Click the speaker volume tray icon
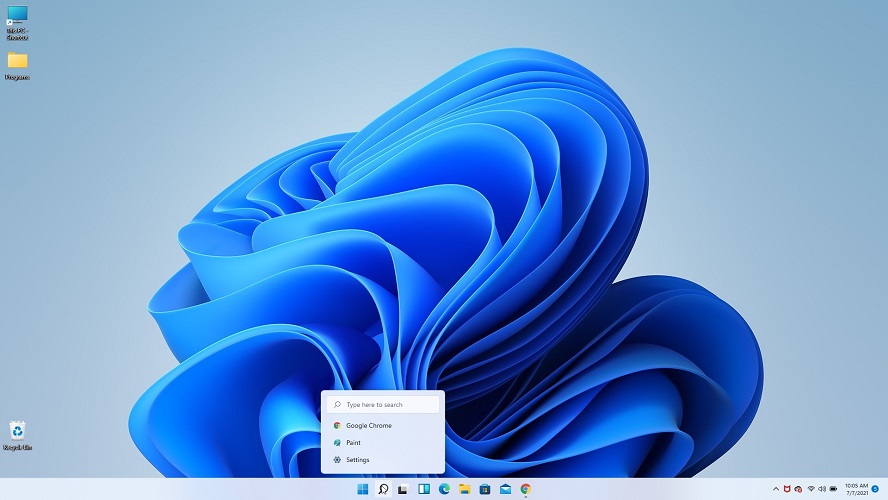The image size is (888, 500). (822, 489)
